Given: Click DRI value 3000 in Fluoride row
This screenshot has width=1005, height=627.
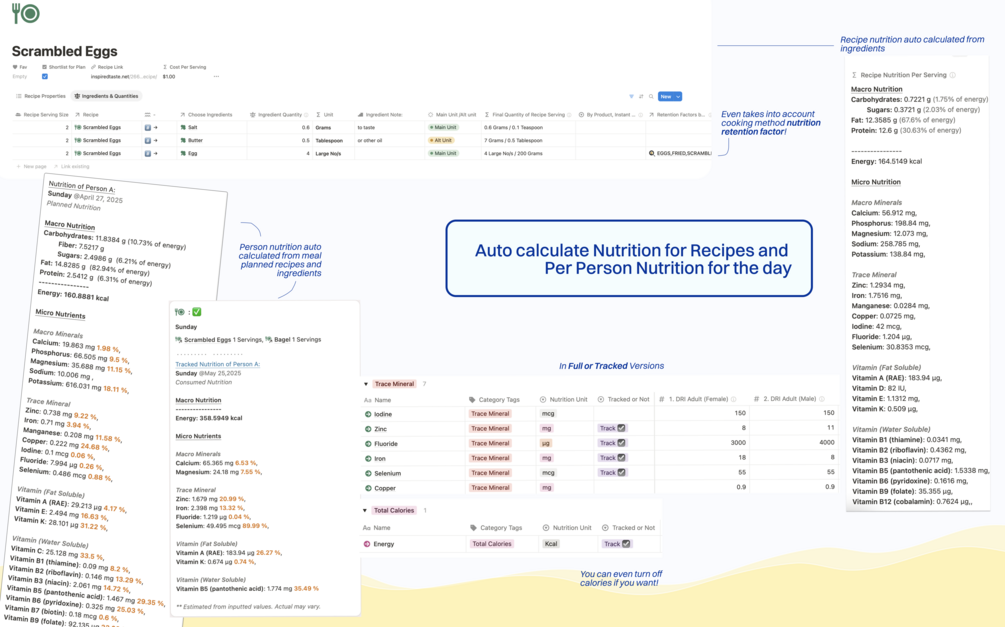Looking at the screenshot, I should [x=738, y=442].
